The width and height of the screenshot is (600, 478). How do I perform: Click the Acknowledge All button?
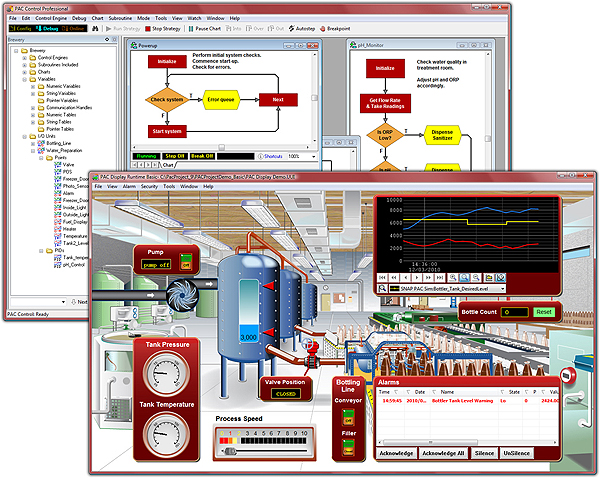coord(443,453)
